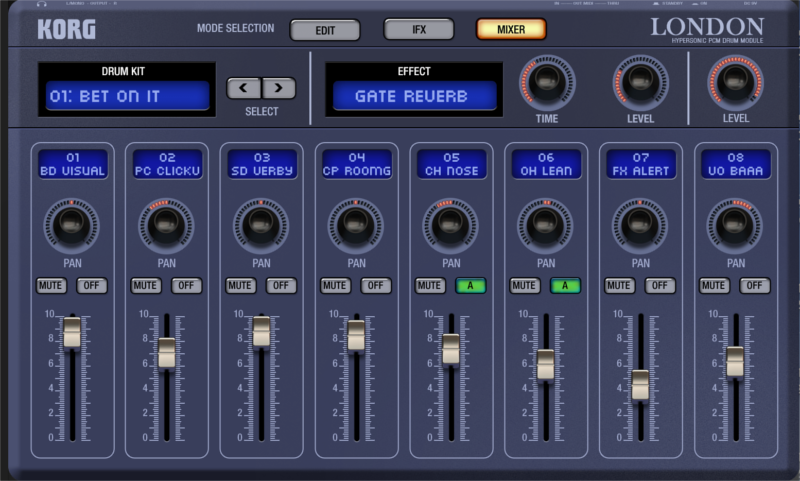800x481 pixels.
Task: Mute channel 03 SD VERBY
Action: click(x=241, y=286)
